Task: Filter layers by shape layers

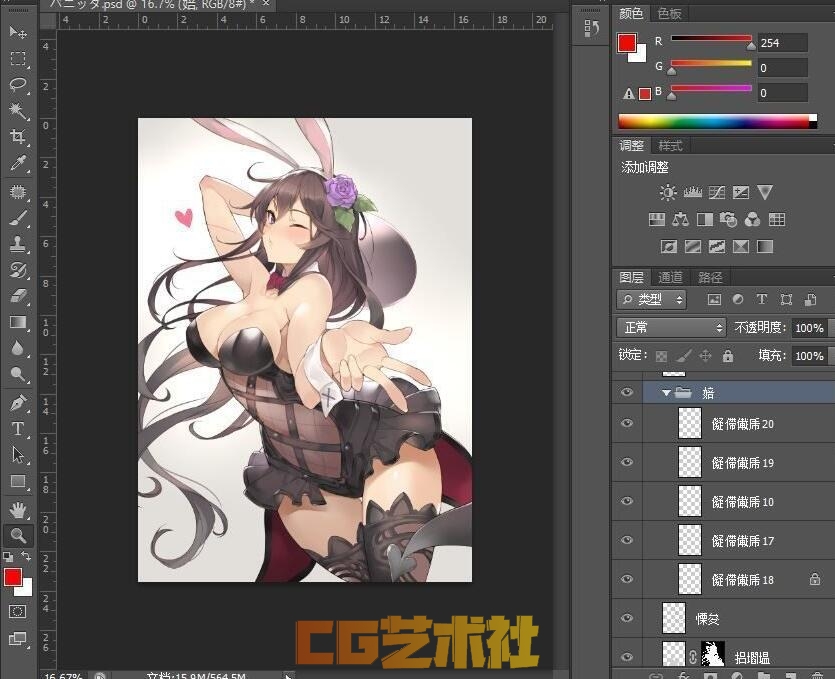Action: click(x=786, y=300)
